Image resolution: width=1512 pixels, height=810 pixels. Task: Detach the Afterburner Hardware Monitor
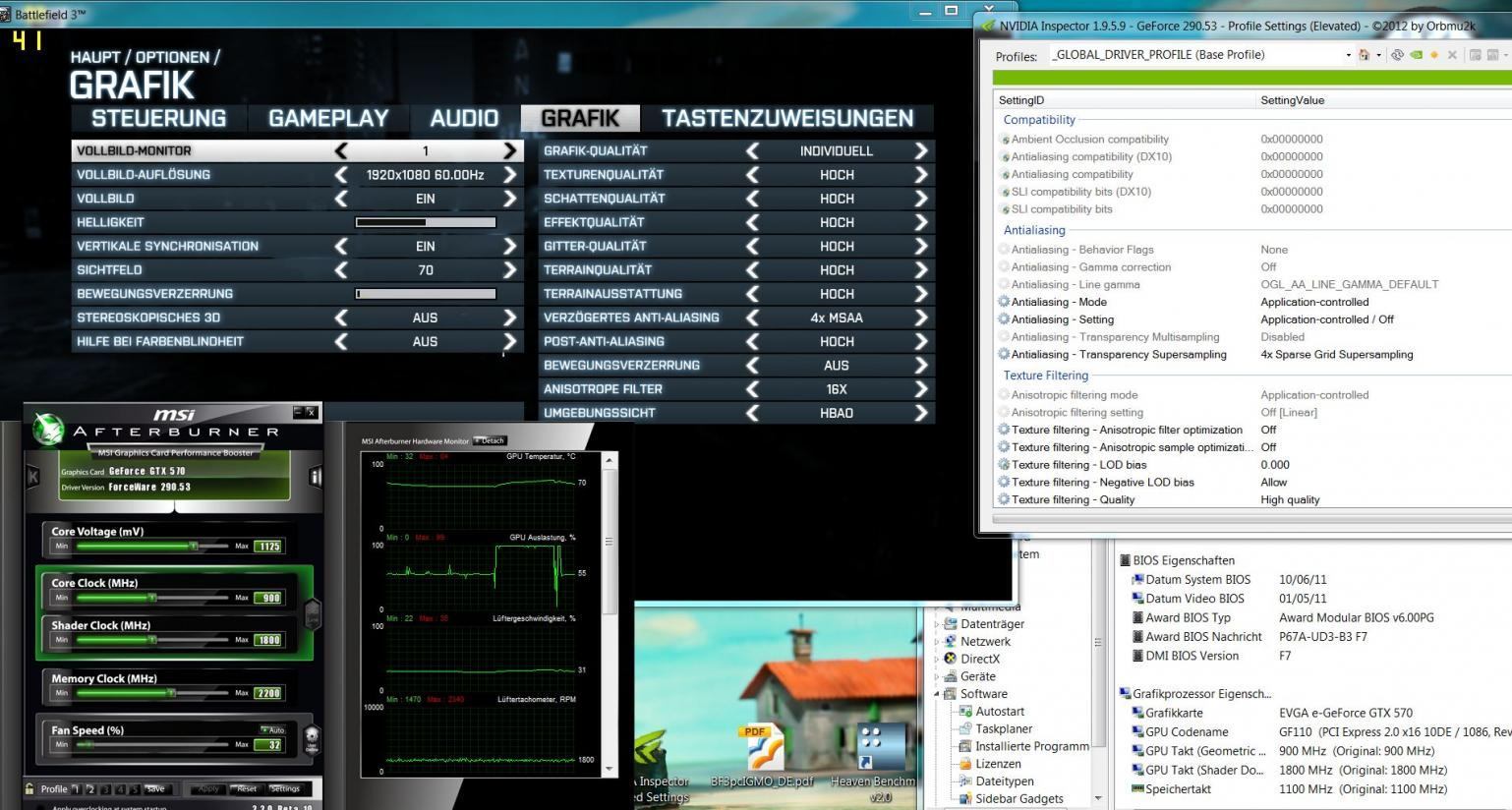tap(490, 440)
